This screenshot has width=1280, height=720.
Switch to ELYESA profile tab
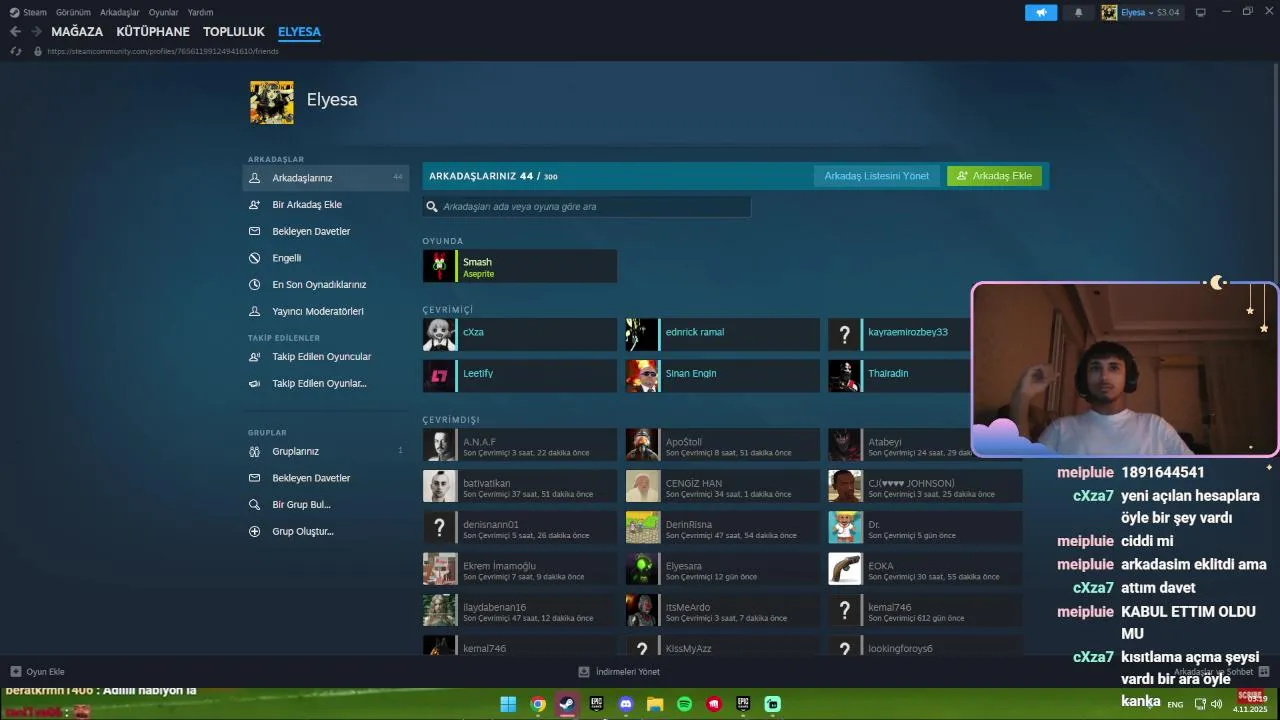pos(299,32)
